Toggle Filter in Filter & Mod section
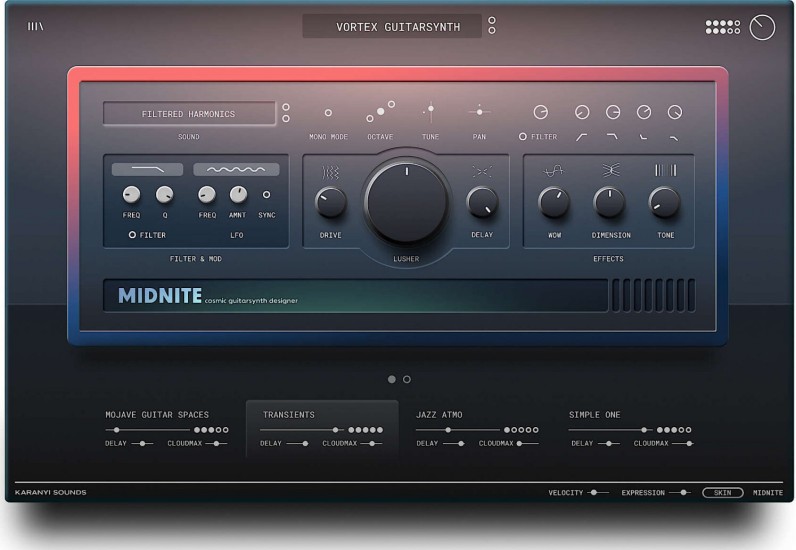Screen dimensions: 796x550 pos(133,235)
